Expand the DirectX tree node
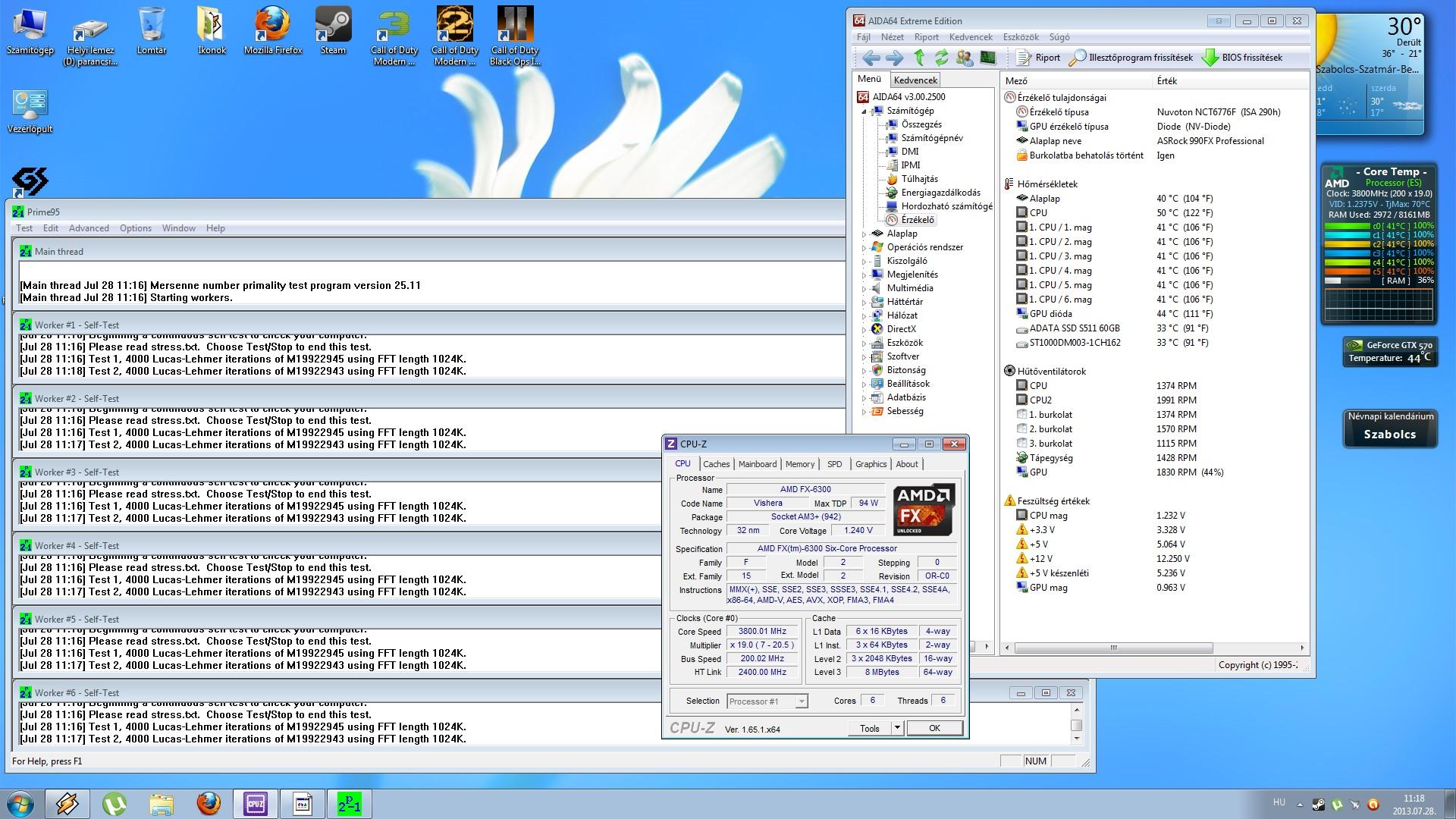1456x819 pixels. pyautogui.click(x=864, y=329)
